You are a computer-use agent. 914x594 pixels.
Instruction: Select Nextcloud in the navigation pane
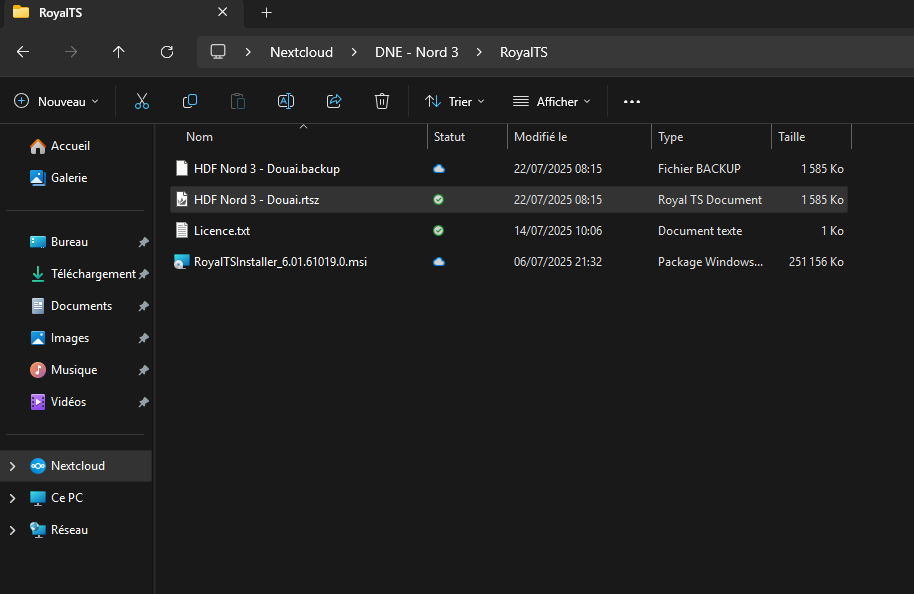[x=78, y=466]
